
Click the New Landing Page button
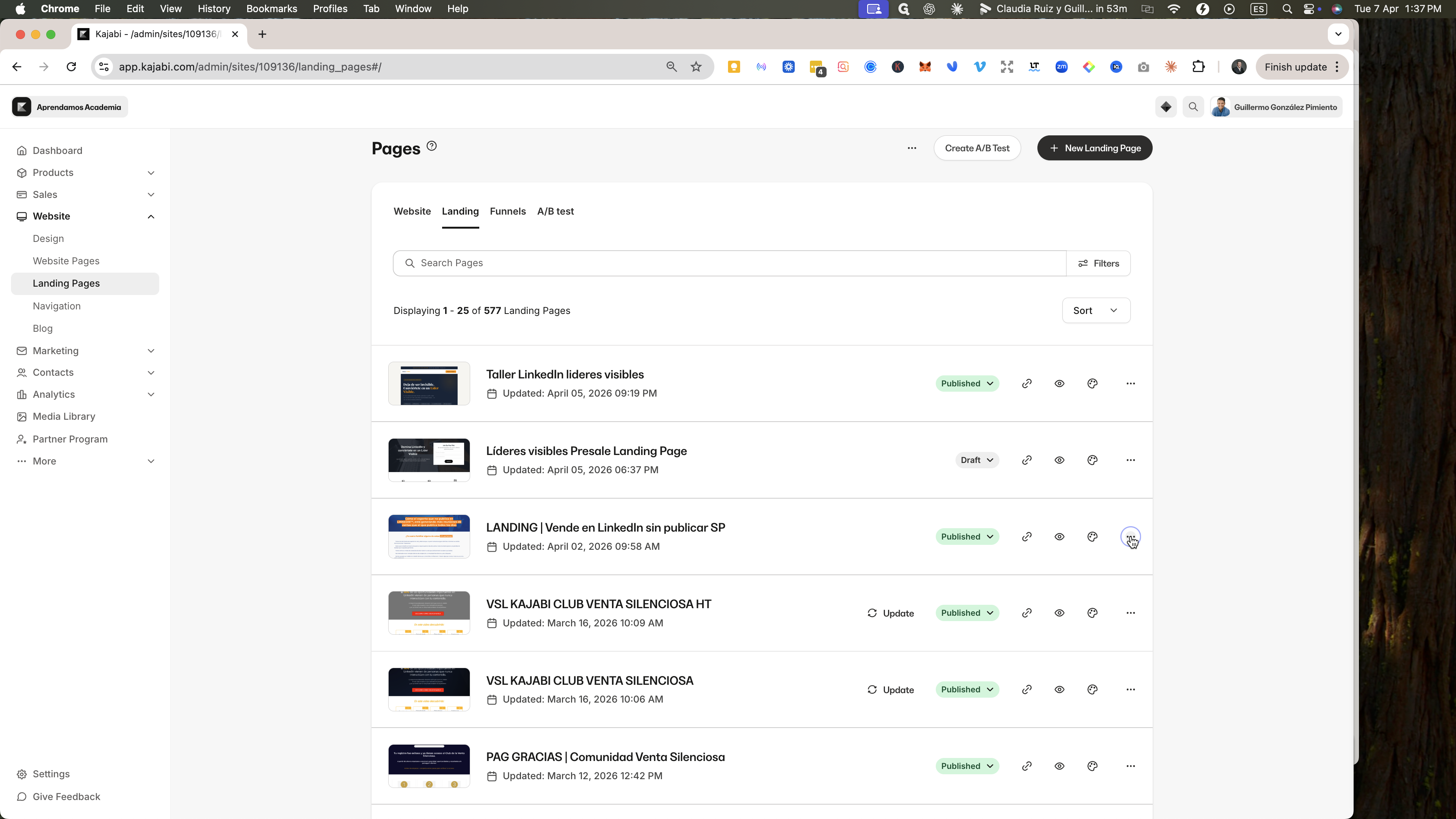point(1094,148)
